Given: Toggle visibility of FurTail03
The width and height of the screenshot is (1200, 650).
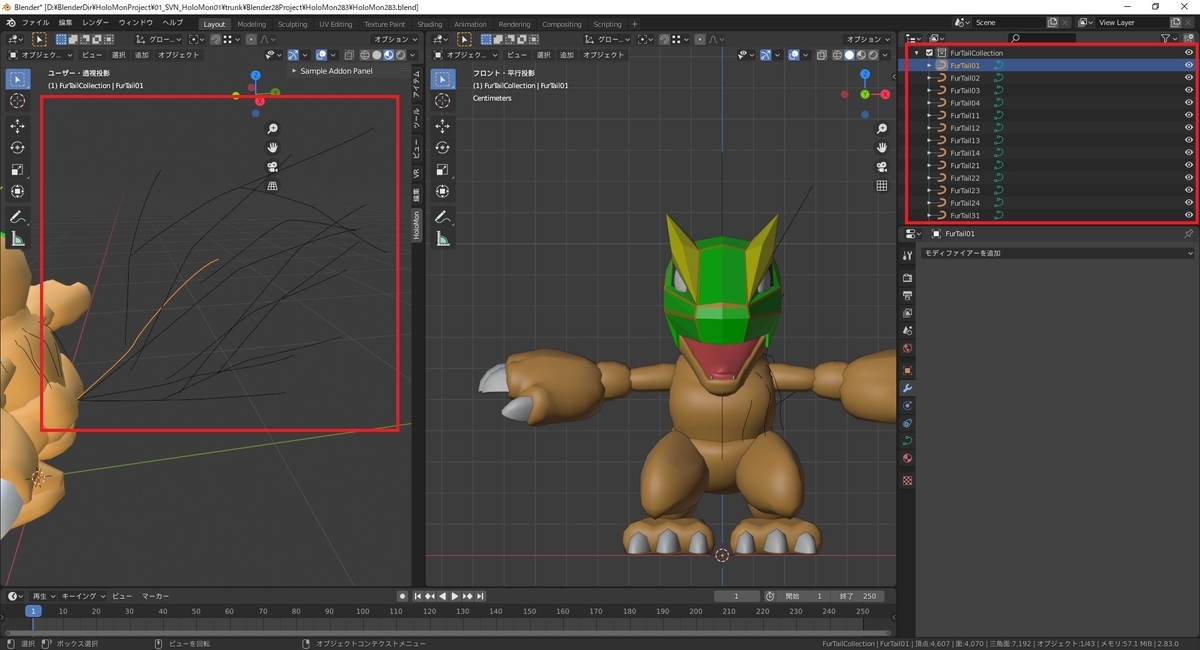Looking at the screenshot, I should (x=1188, y=90).
